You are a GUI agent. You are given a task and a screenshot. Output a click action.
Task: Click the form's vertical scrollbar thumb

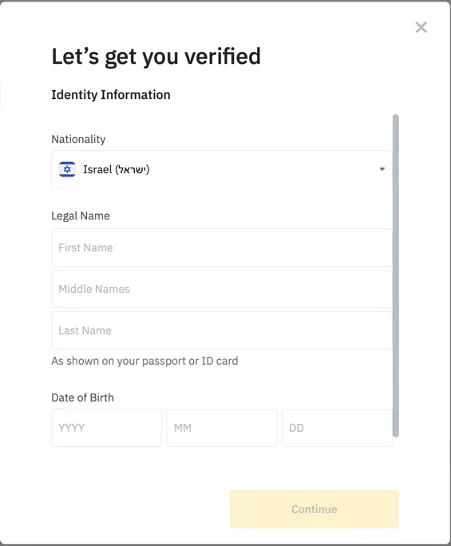396,275
